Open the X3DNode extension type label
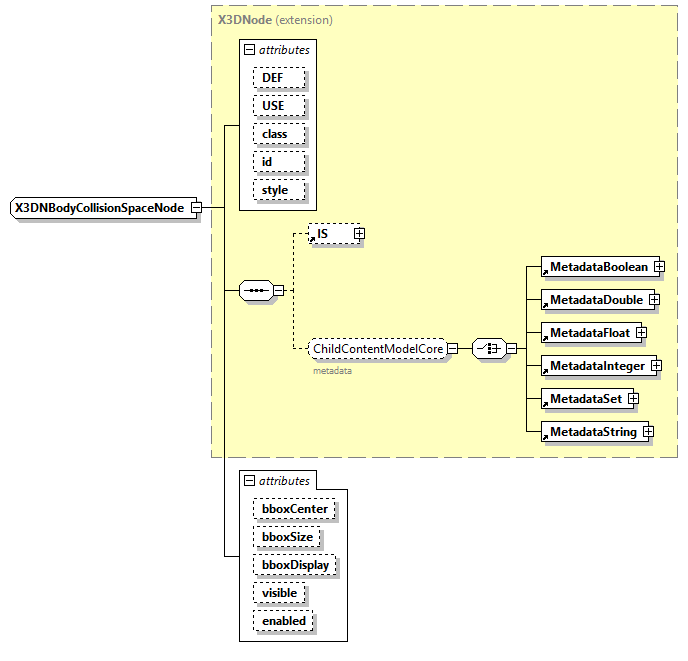This screenshot has height=661, width=688. pyautogui.click(x=245, y=19)
